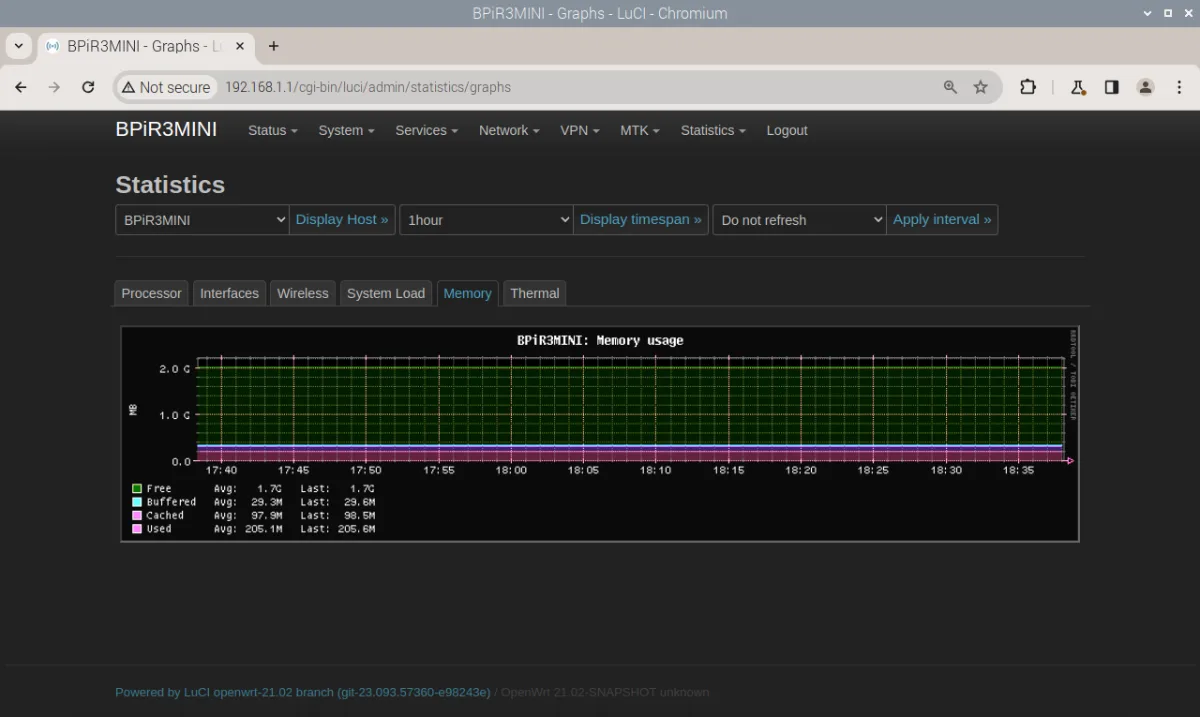
Task: Switch to the Interfaces tab
Action: tap(229, 293)
